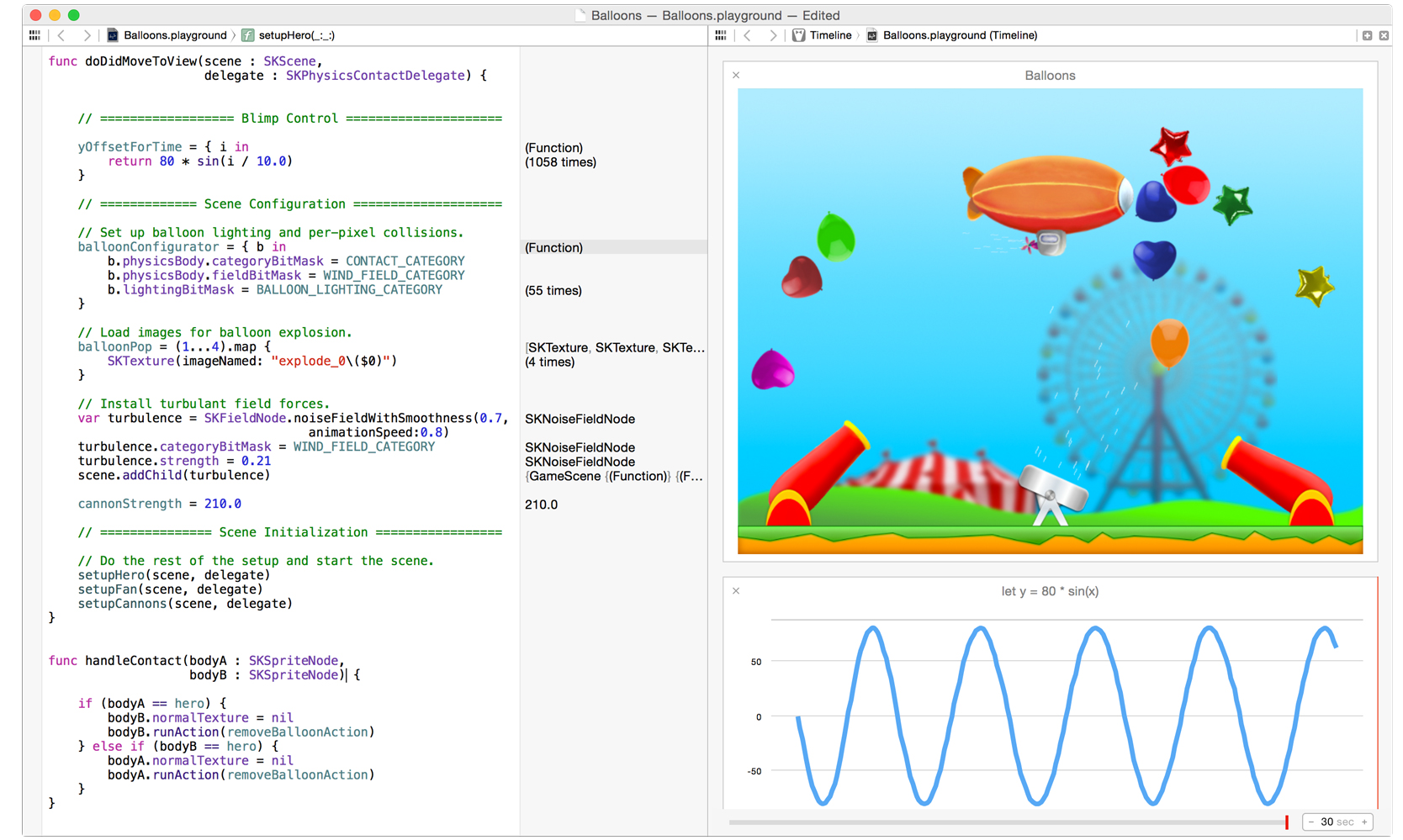Add another assistant editor pane
Image resolution: width=1403 pixels, height=840 pixels.
(1367, 35)
